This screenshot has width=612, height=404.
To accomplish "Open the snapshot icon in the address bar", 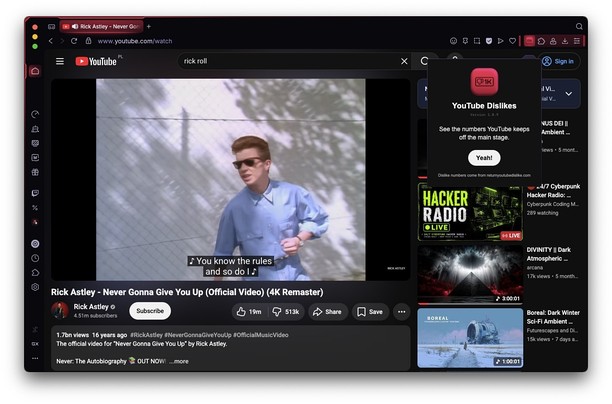I will [x=477, y=41].
